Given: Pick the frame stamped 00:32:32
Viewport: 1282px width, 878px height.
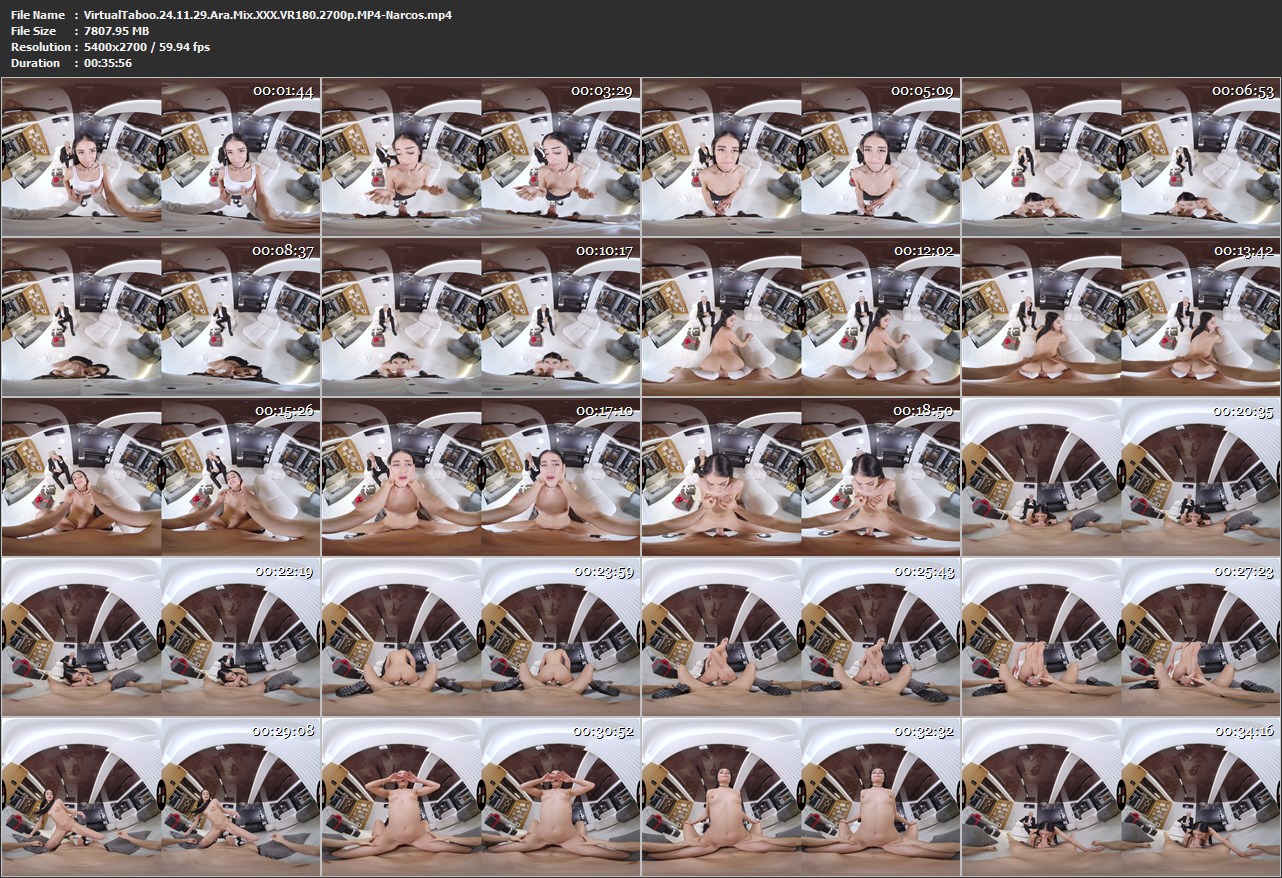Looking at the screenshot, I should tap(801, 797).
